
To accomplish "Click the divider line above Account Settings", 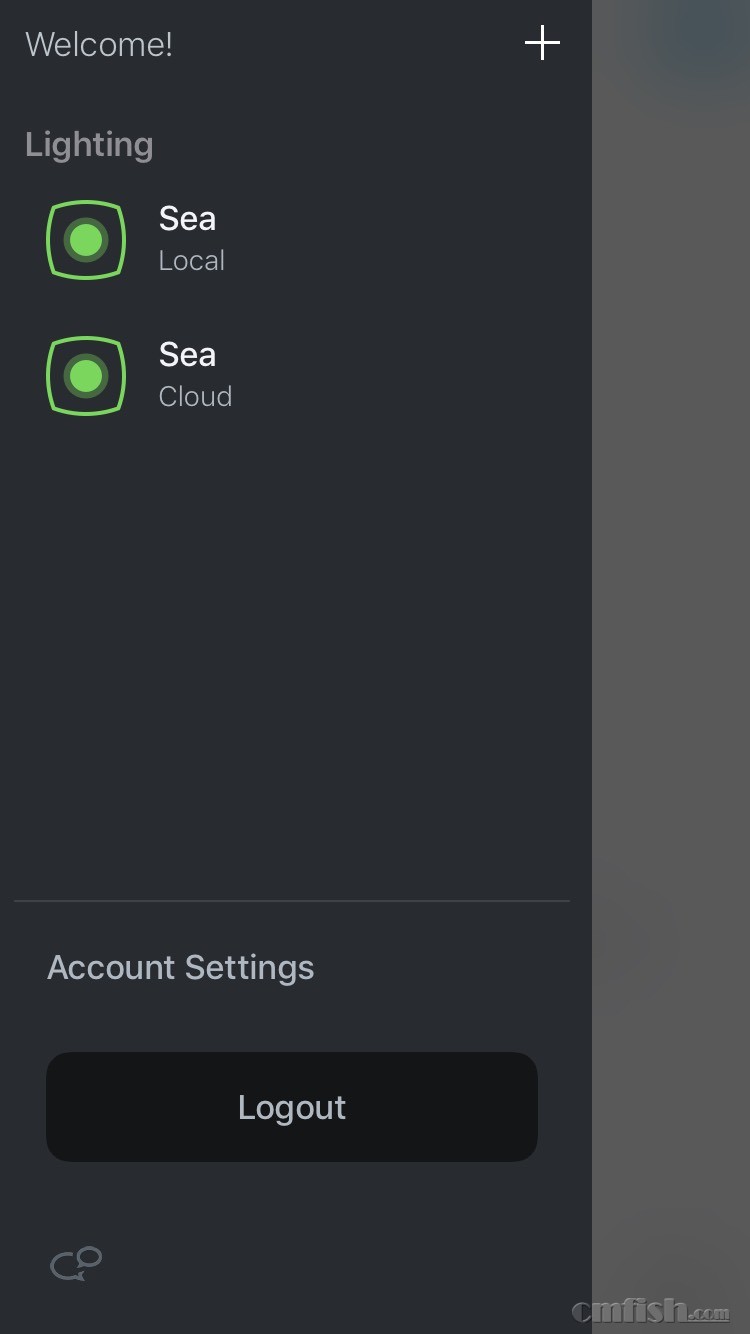I will coord(292,901).
